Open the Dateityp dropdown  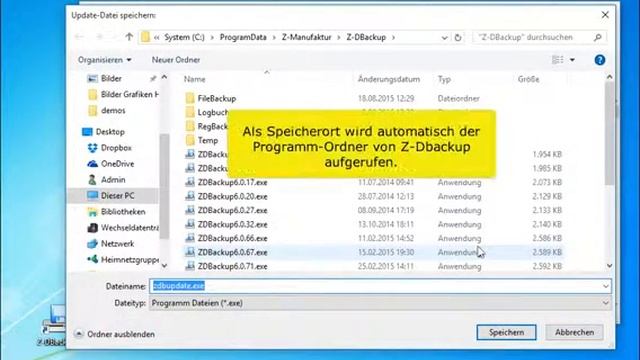point(380,303)
